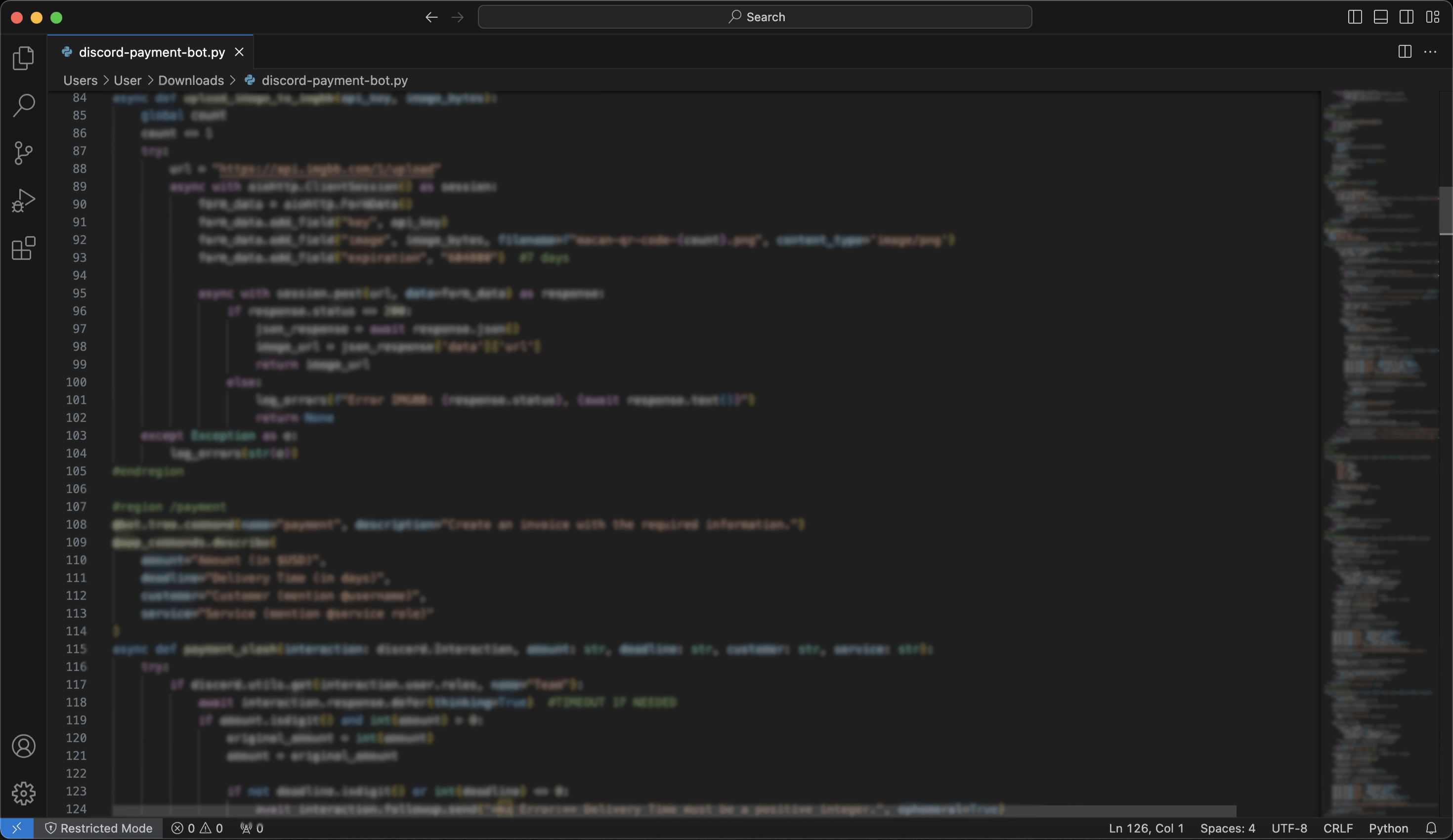This screenshot has width=1453, height=840.
Task: Click the User breadcrumb
Action: pos(128,80)
